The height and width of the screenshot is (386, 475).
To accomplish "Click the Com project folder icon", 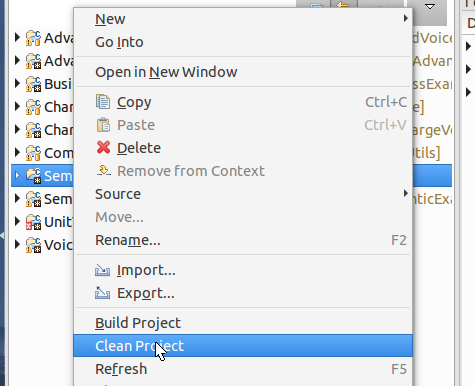I will point(33,153).
